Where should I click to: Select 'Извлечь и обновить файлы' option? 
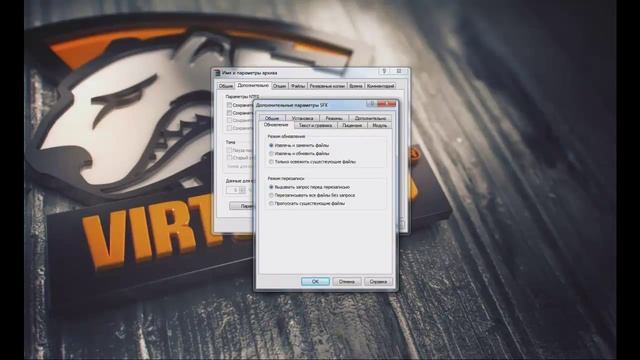(x=271, y=153)
